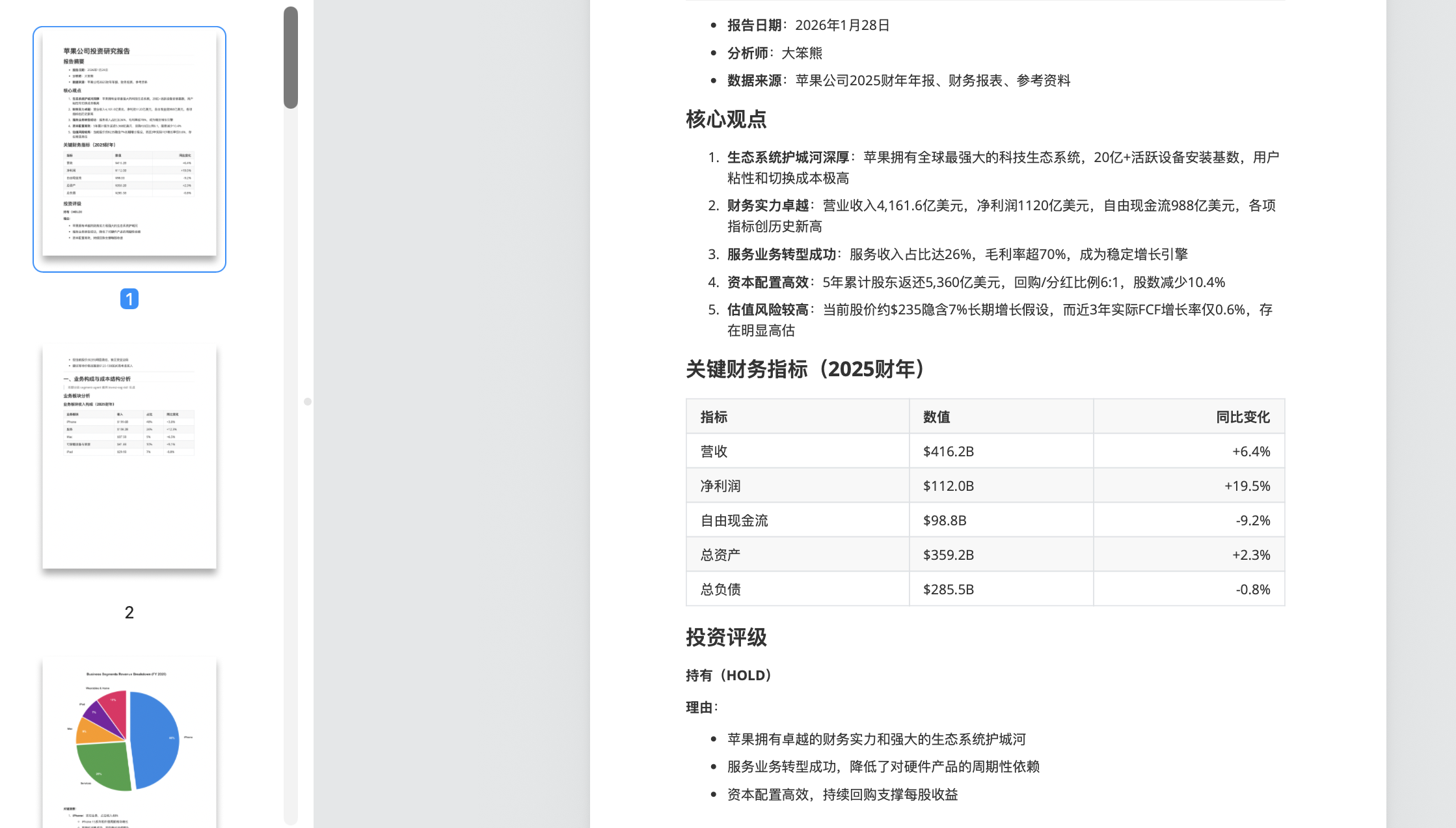
Task: Click the 估值风险较高 list item
Action: (x=768, y=310)
